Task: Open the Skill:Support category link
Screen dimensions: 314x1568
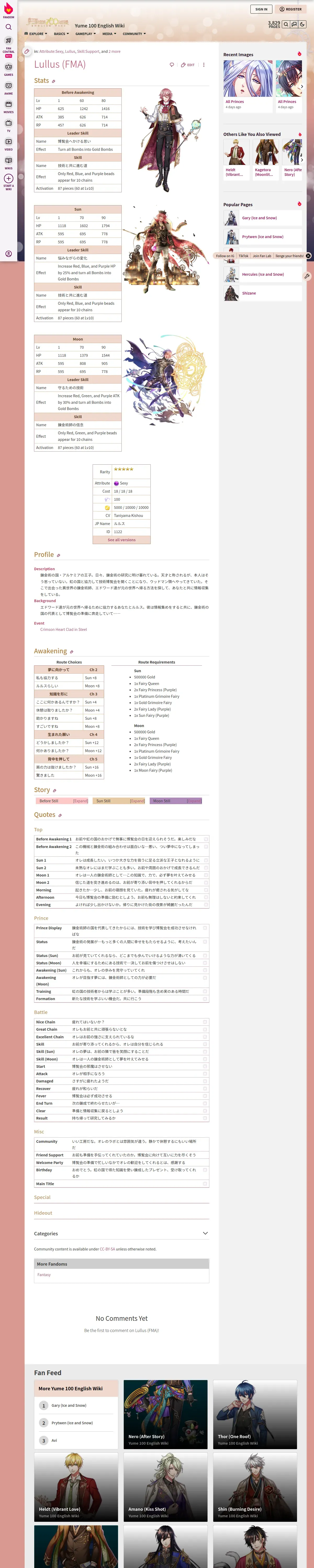Action: pyautogui.click(x=88, y=52)
